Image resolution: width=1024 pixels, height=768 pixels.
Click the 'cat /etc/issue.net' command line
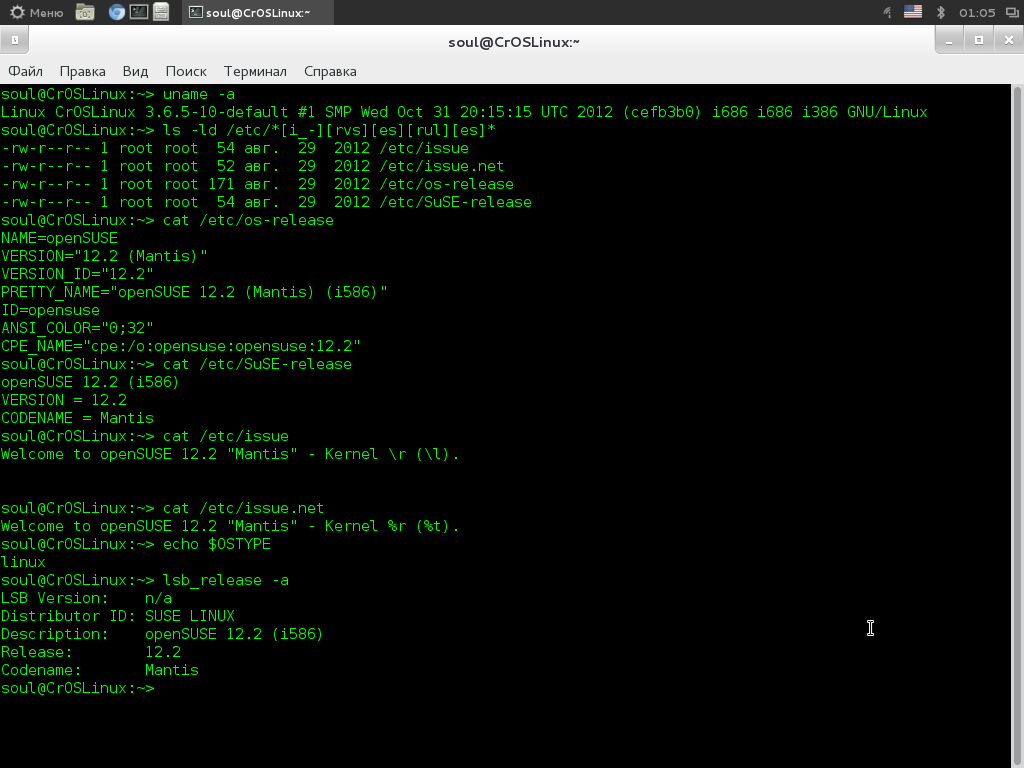pos(163,508)
